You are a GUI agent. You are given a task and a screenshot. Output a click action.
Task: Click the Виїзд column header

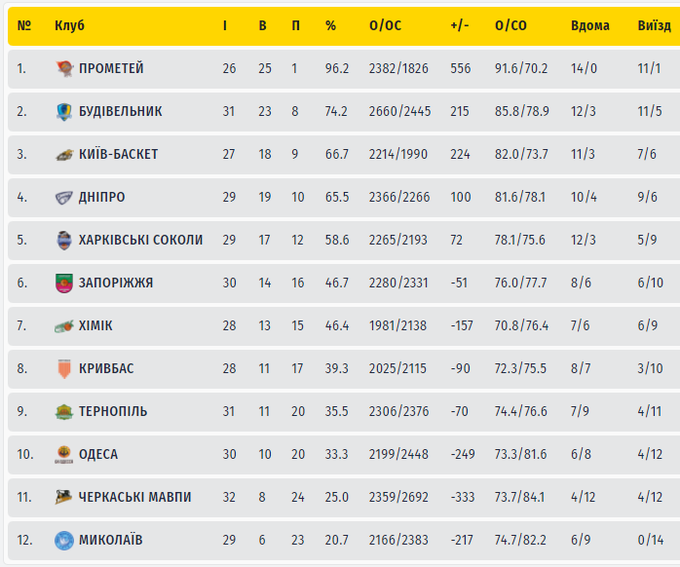(654, 25)
